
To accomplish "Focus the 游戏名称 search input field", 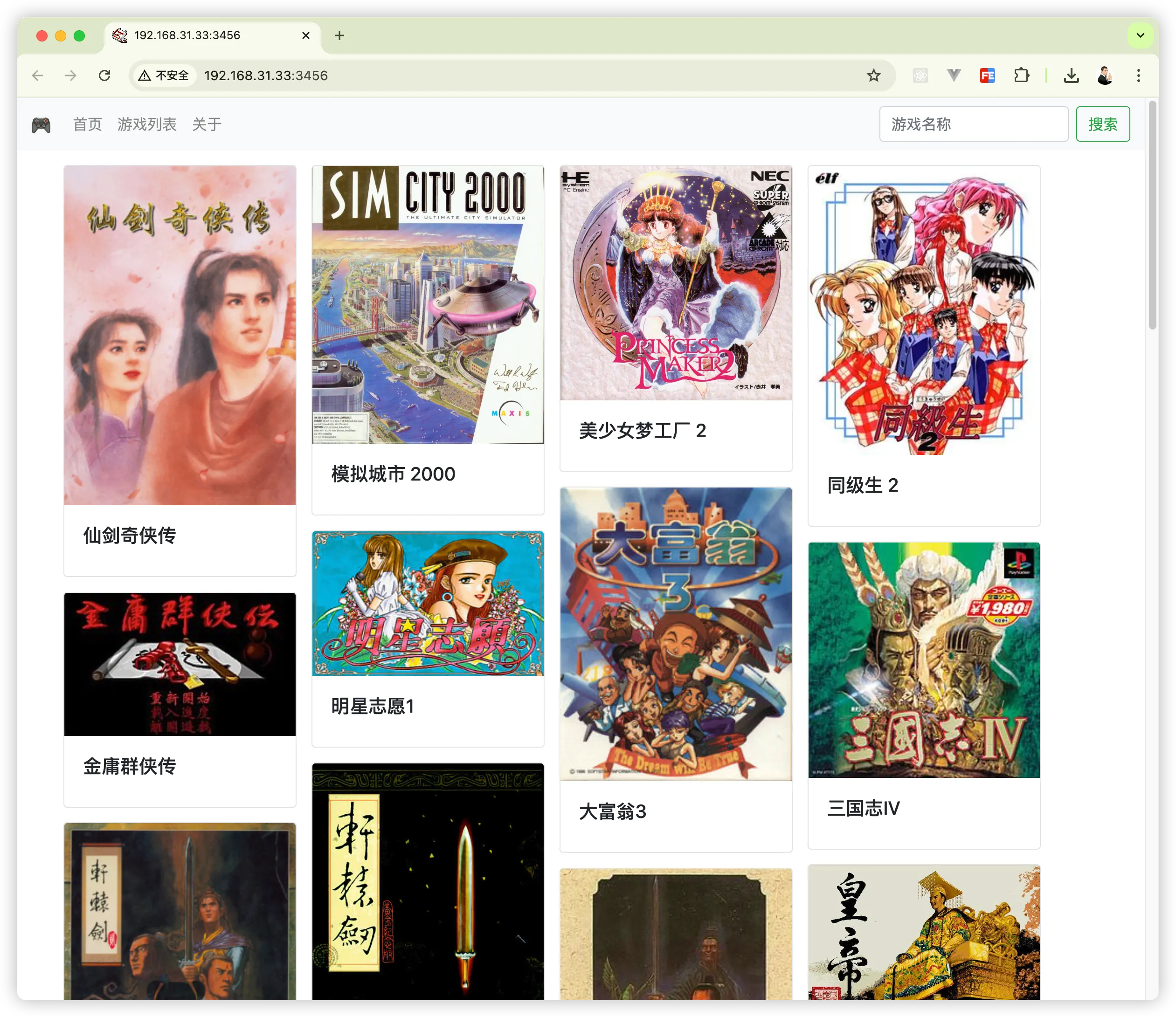I will pyautogui.click(x=974, y=124).
